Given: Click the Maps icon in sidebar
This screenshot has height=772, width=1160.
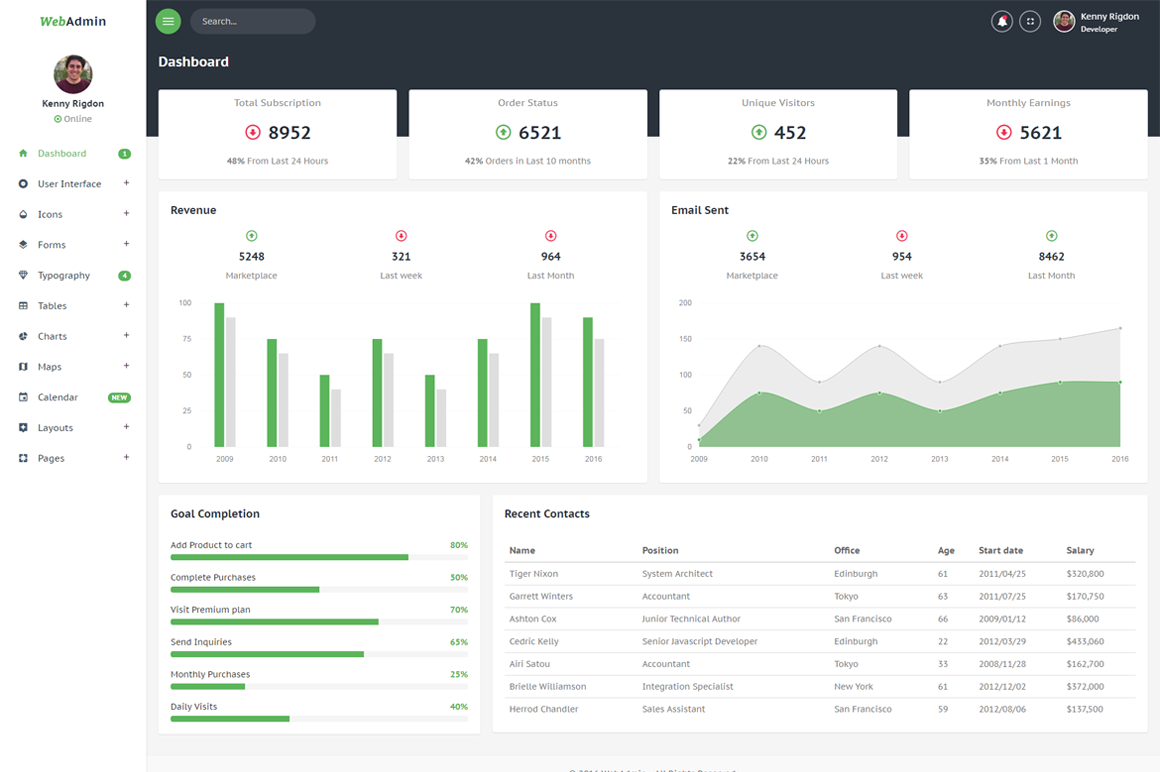Looking at the screenshot, I should point(23,367).
